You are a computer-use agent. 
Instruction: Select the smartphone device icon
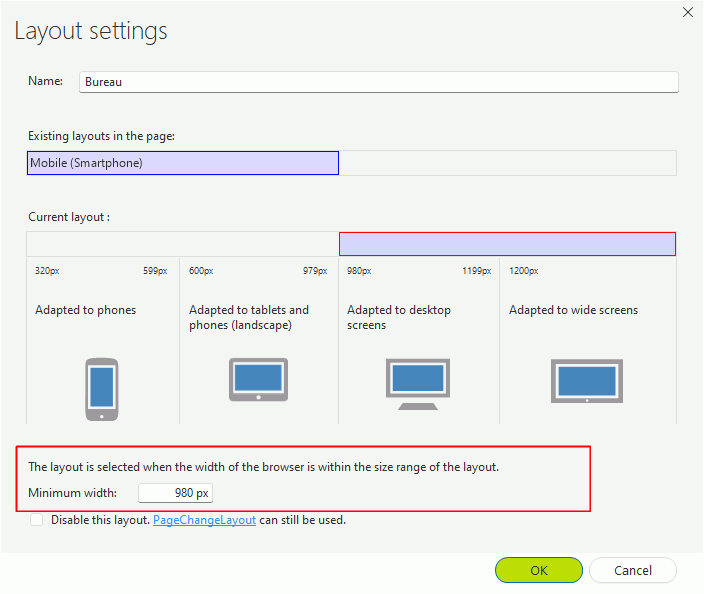(102, 389)
